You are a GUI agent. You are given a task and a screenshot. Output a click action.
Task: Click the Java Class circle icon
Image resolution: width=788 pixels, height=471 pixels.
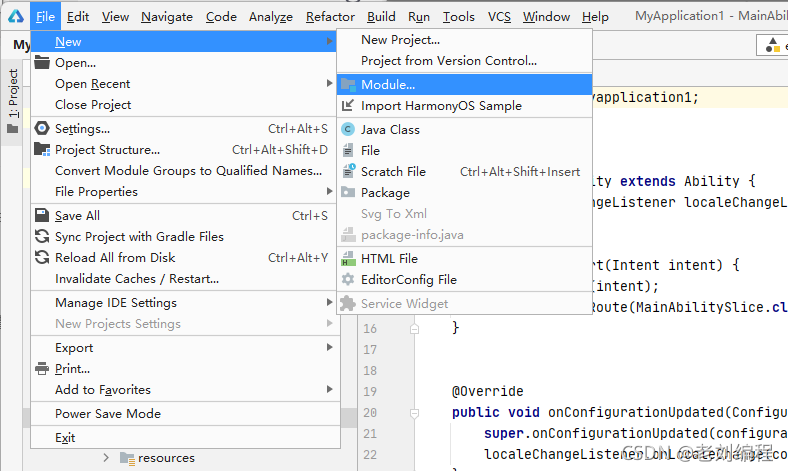348,129
